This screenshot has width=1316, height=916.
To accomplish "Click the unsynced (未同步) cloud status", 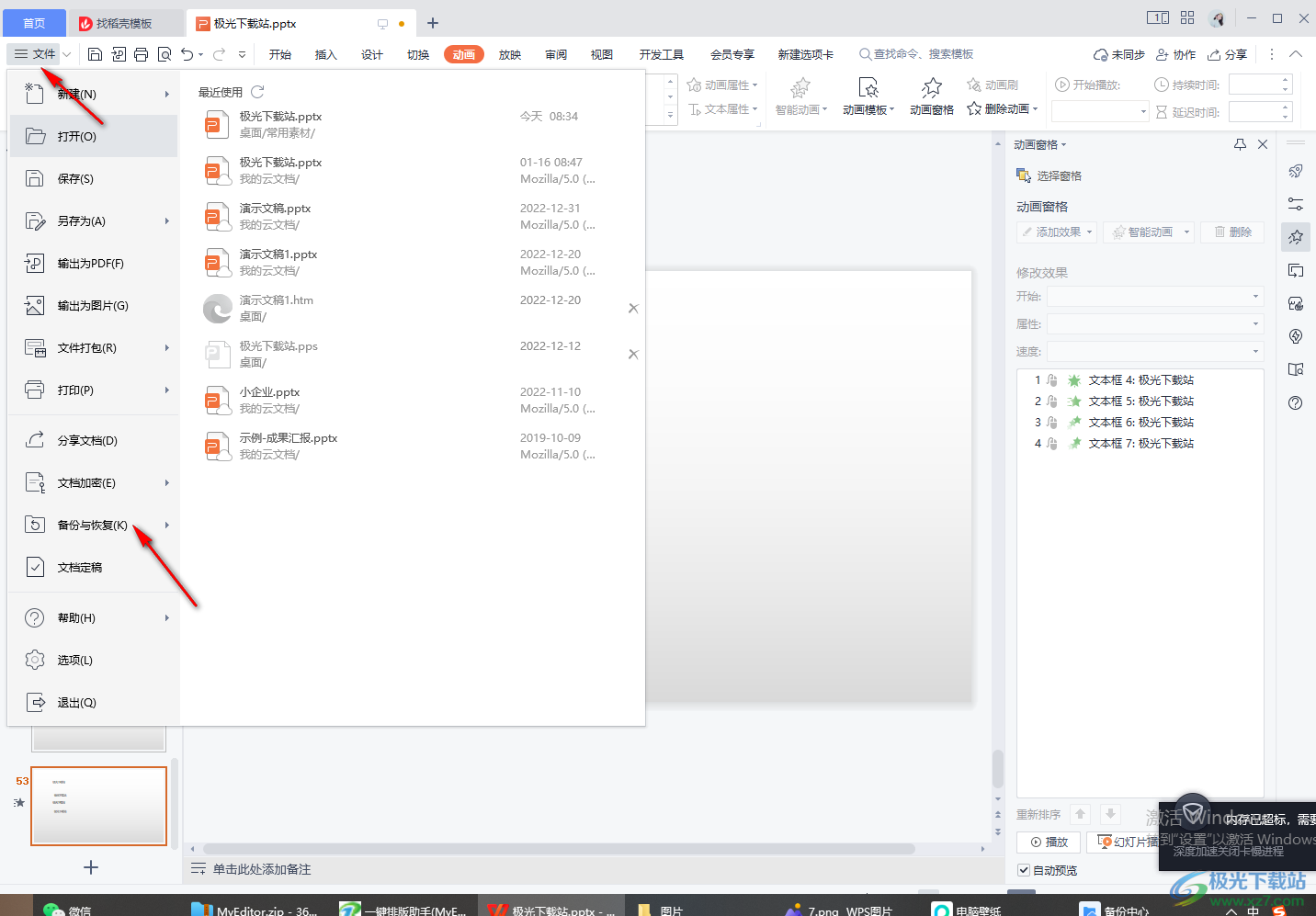I will (1118, 54).
